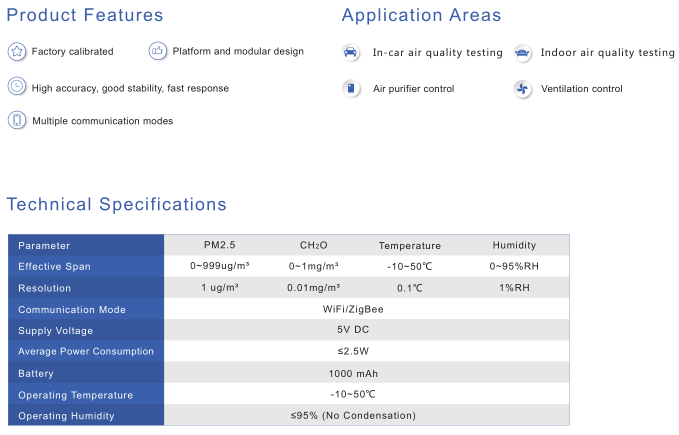Click the sofa icon for Indoor air quality
This screenshot has height=435, width=679.
point(523,53)
